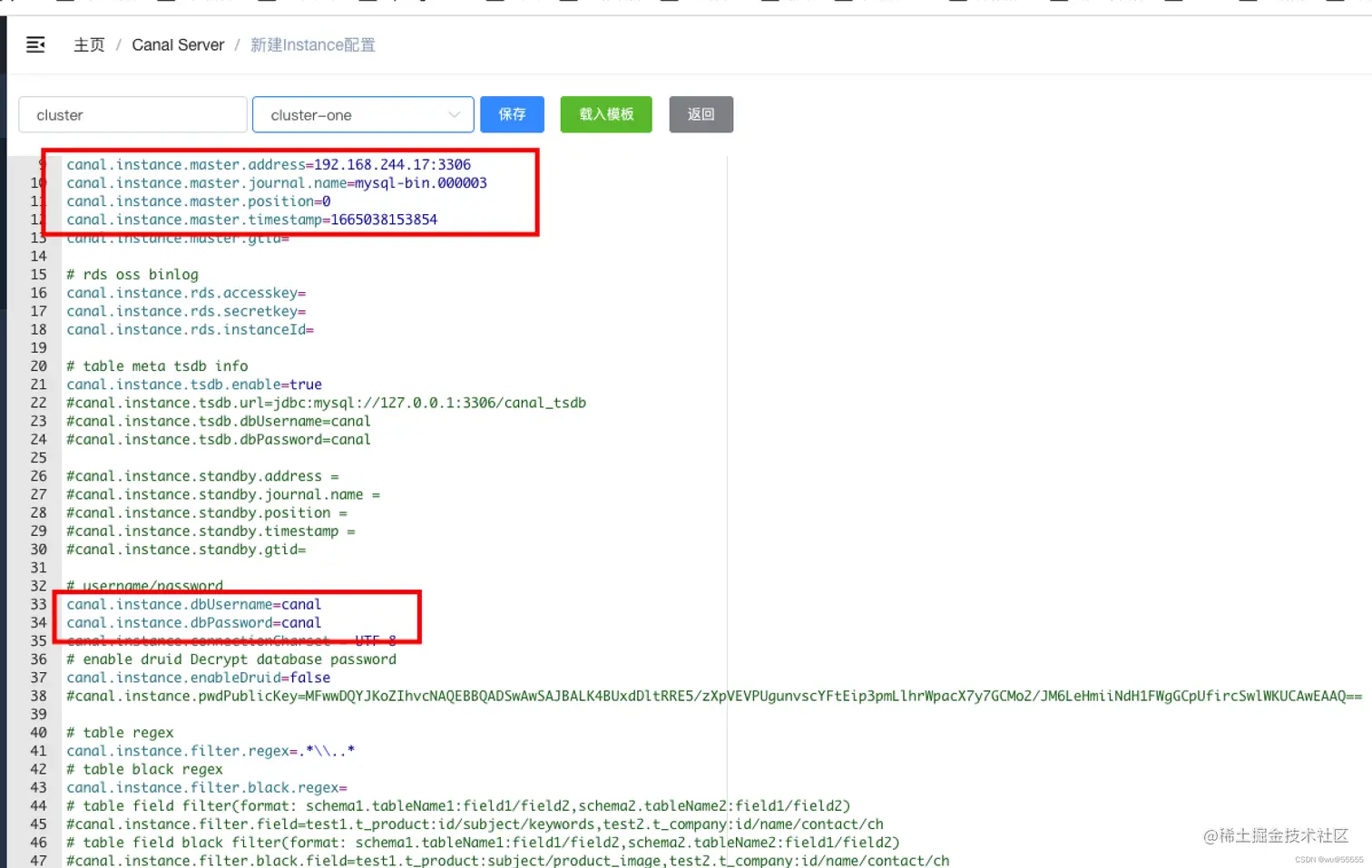The width and height of the screenshot is (1372, 868).
Task: Click line canal.instance.filter.black.regex=
Action: [207, 787]
